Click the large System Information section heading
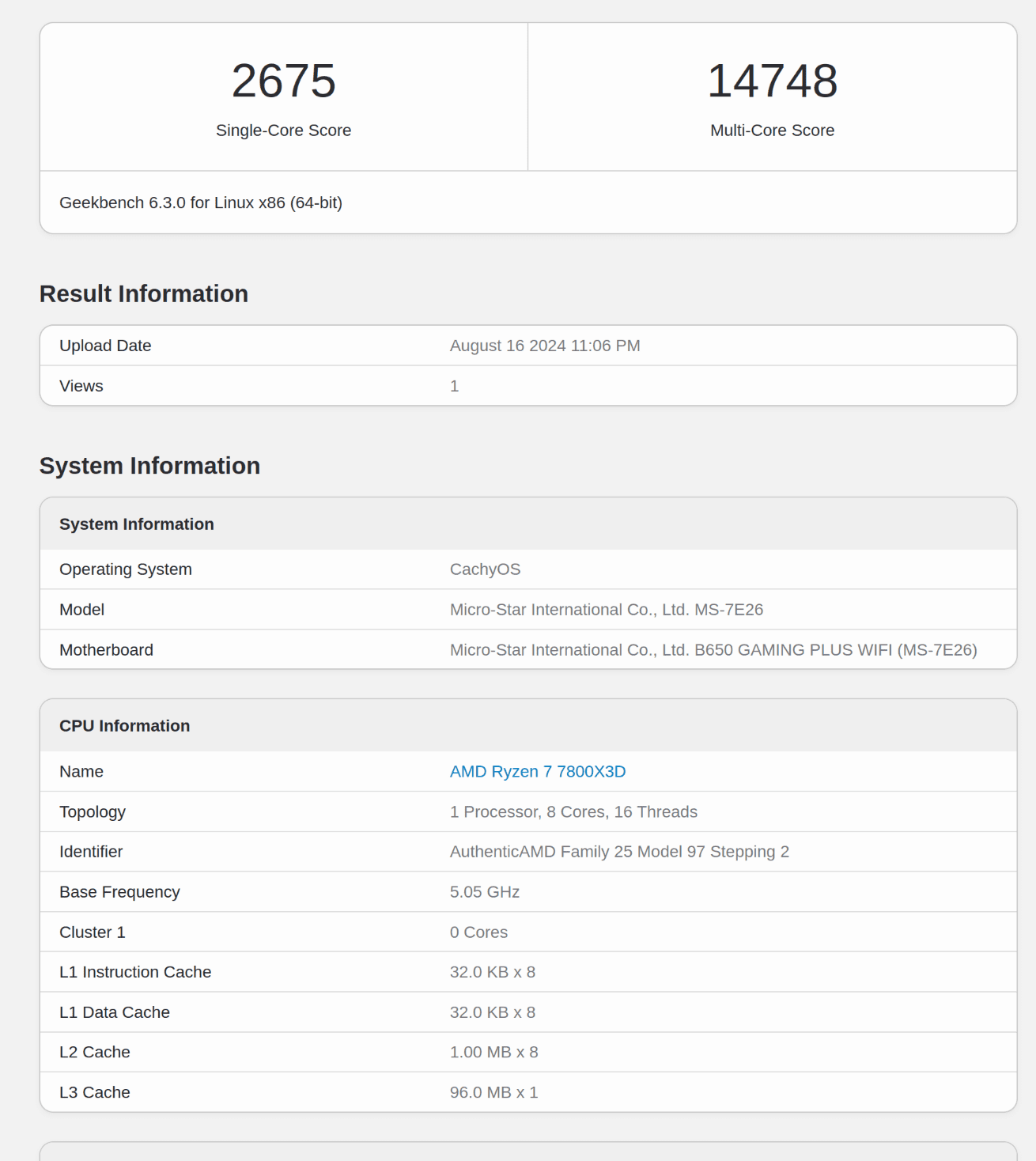 [x=150, y=466]
